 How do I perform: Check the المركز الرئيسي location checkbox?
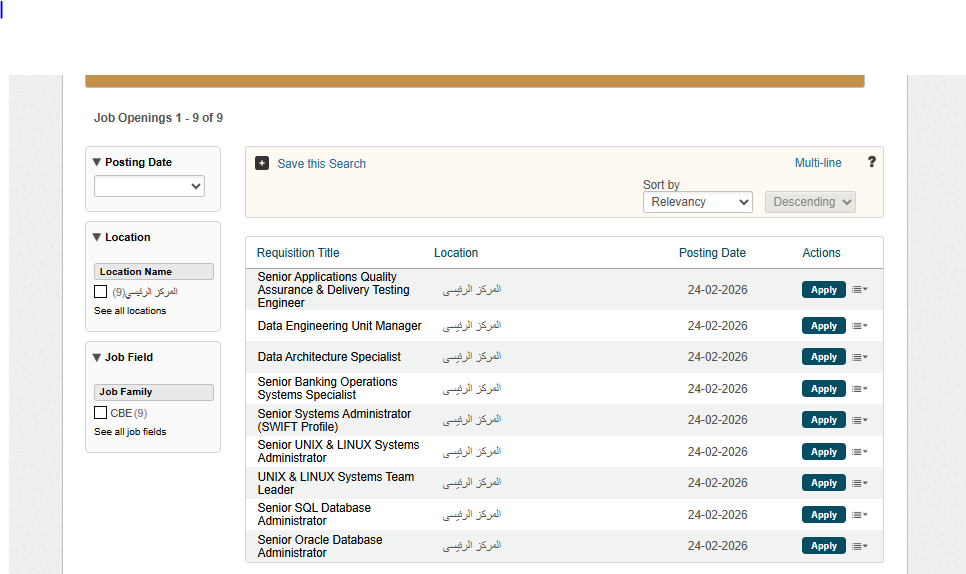pos(101,292)
